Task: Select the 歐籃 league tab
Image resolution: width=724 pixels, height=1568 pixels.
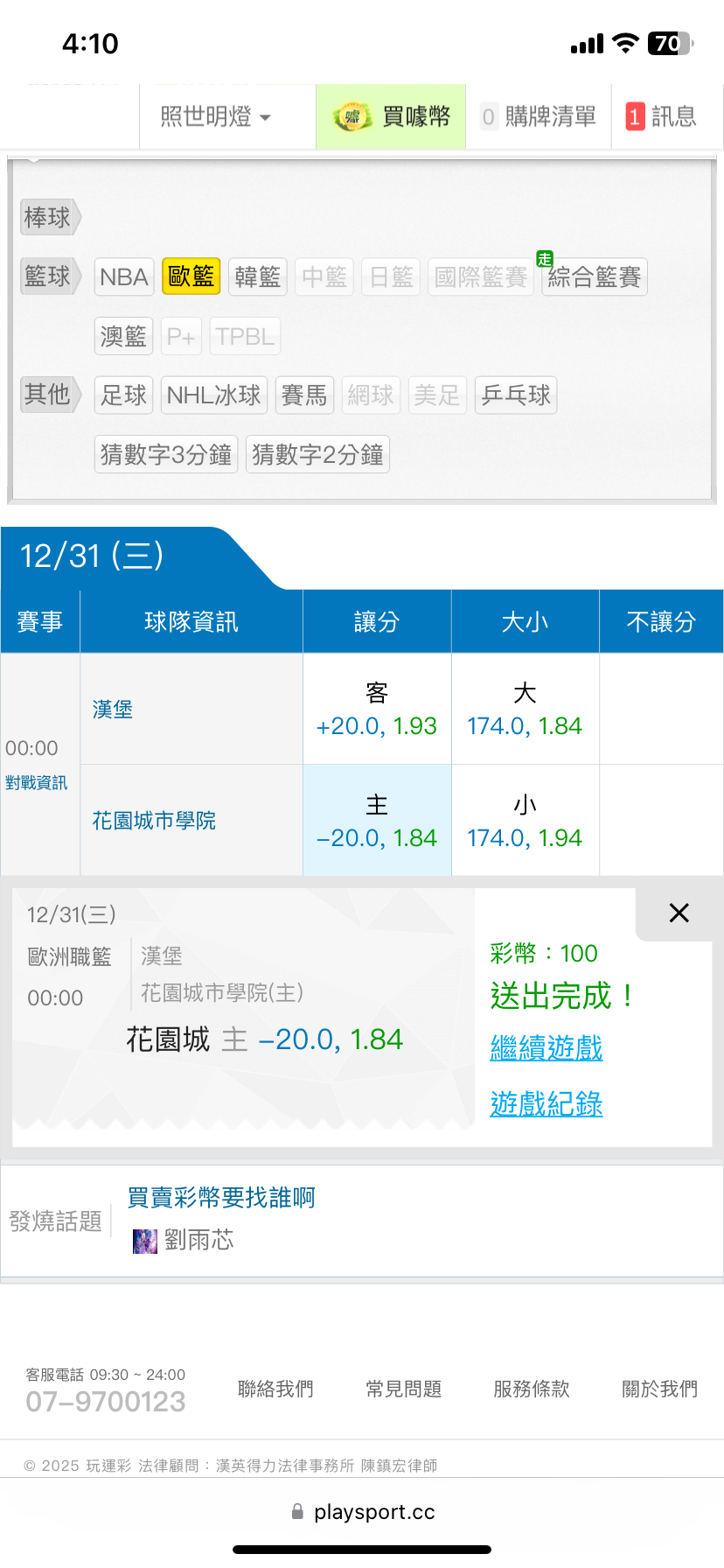Action: coord(191,276)
